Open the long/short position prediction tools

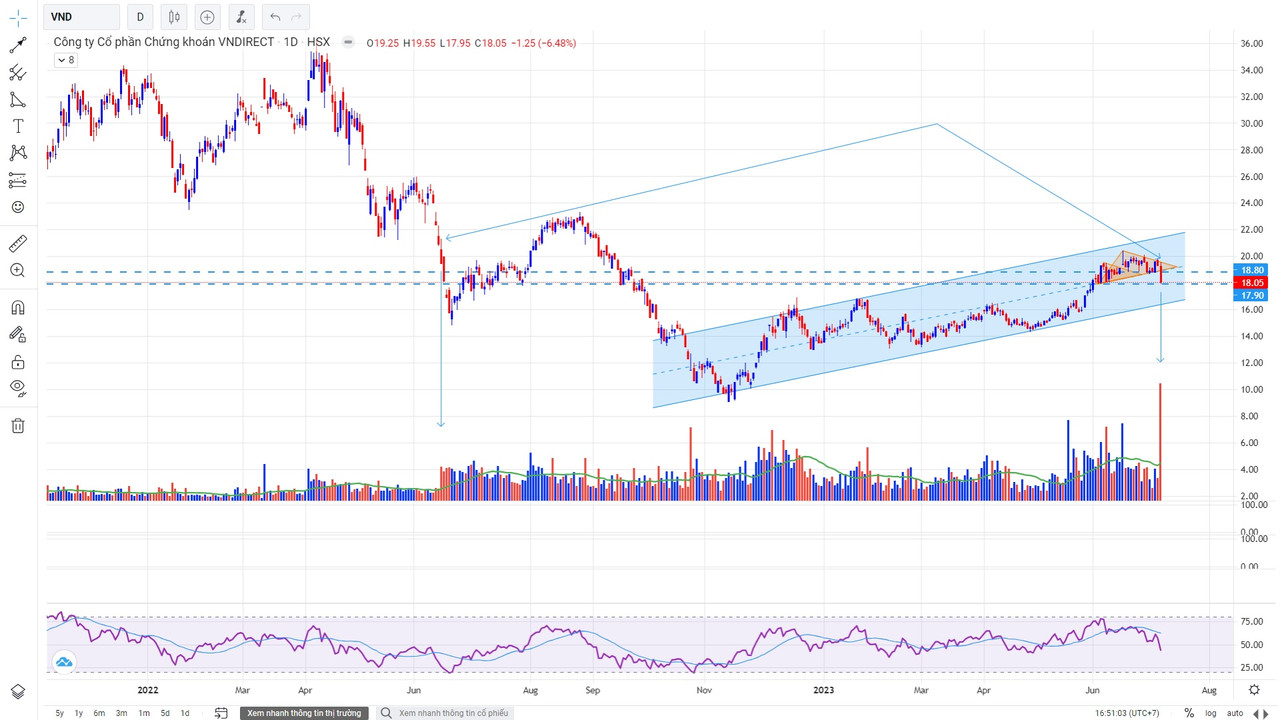18,180
